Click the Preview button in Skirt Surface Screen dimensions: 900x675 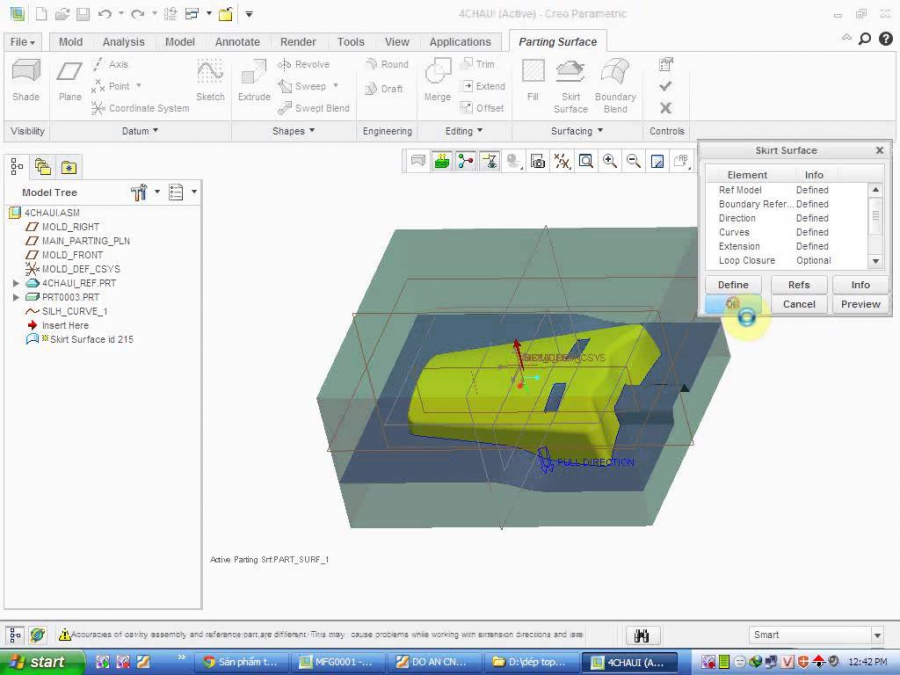pos(860,304)
